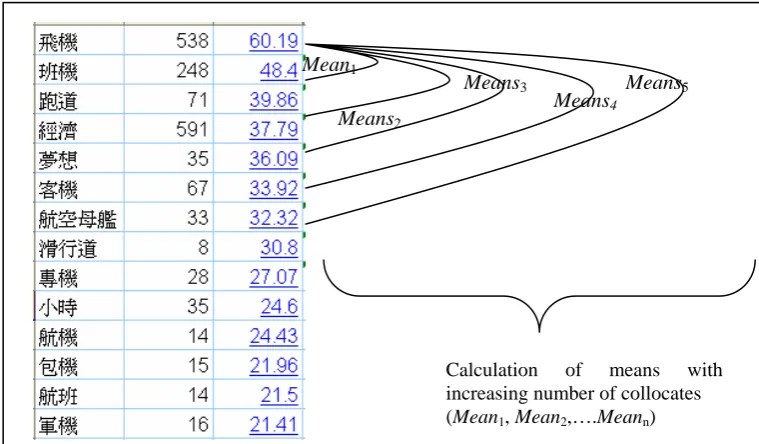Select the cell containing 客機
Image resolution: width=759 pixels, height=444 pixels.
79,188
